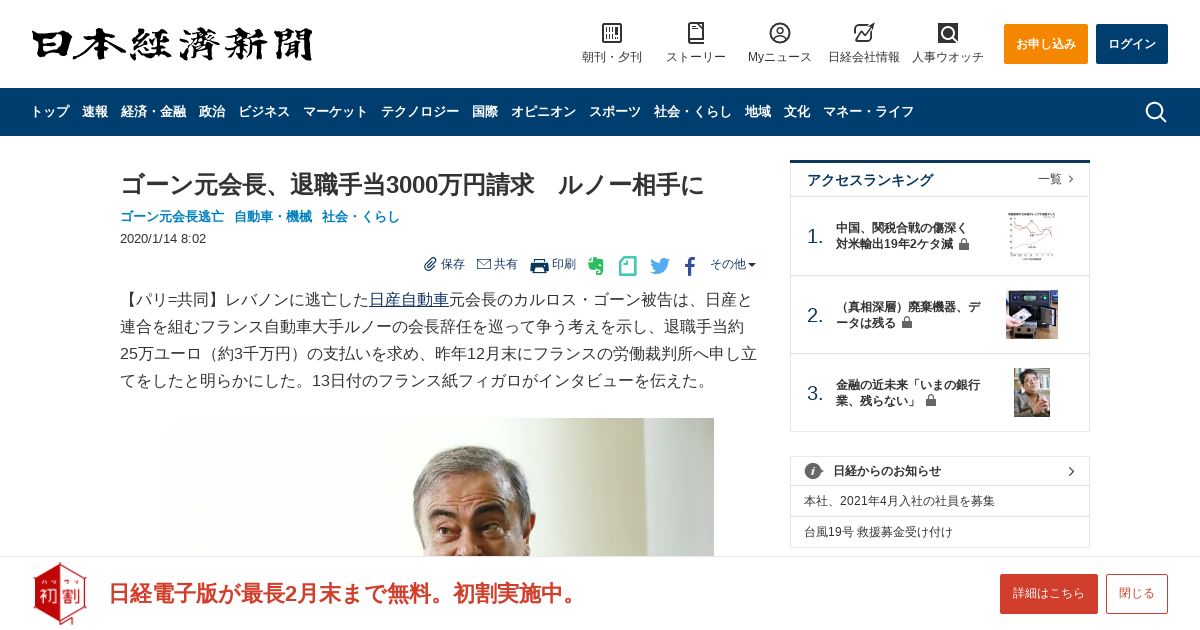The width and height of the screenshot is (1200, 630).
Task: Follow the ゴーン元会長逃亡 topic tag
Action: coord(172,216)
